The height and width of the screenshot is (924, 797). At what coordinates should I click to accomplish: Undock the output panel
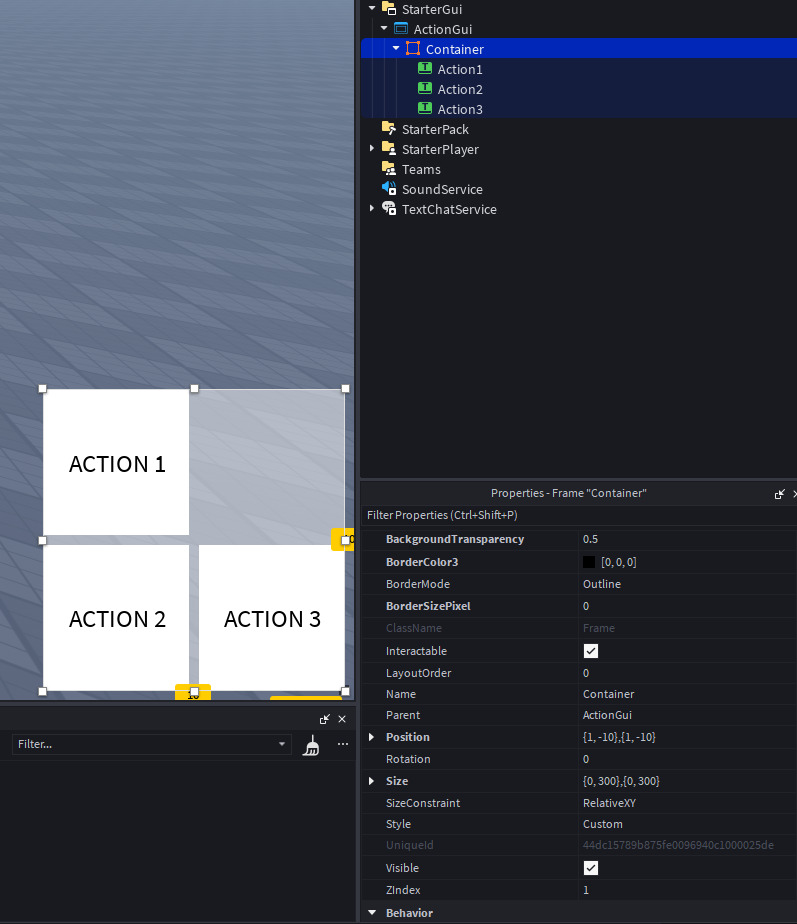[x=324, y=719]
